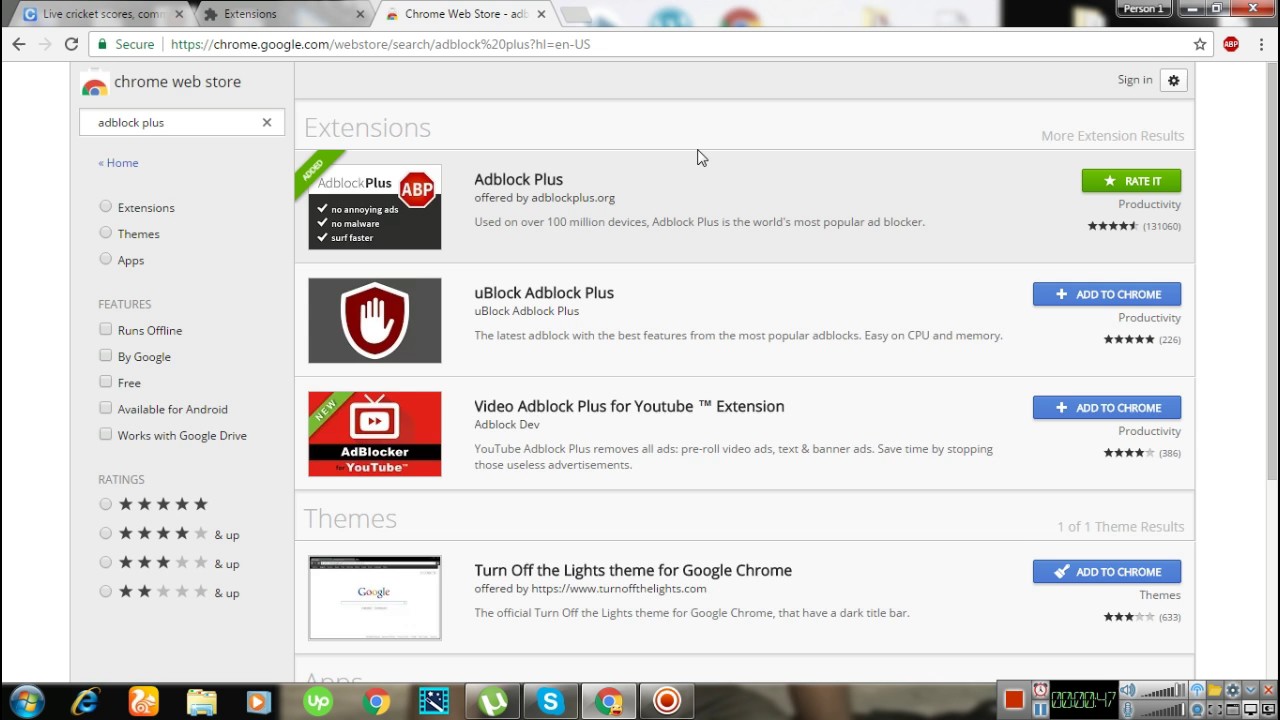Clear the adblock plus search text
The image size is (1280, 720).
267,122
